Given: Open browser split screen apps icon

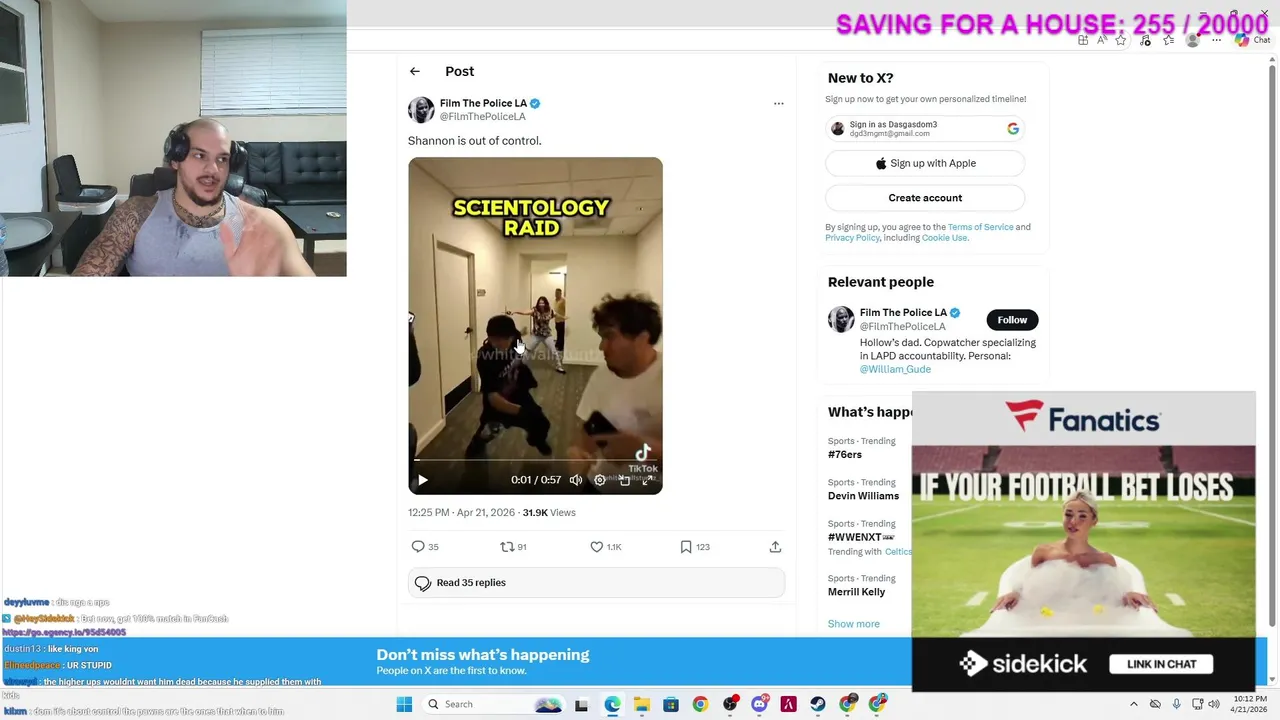Looking at the screenshot, I should click(x=1083, y=40).
